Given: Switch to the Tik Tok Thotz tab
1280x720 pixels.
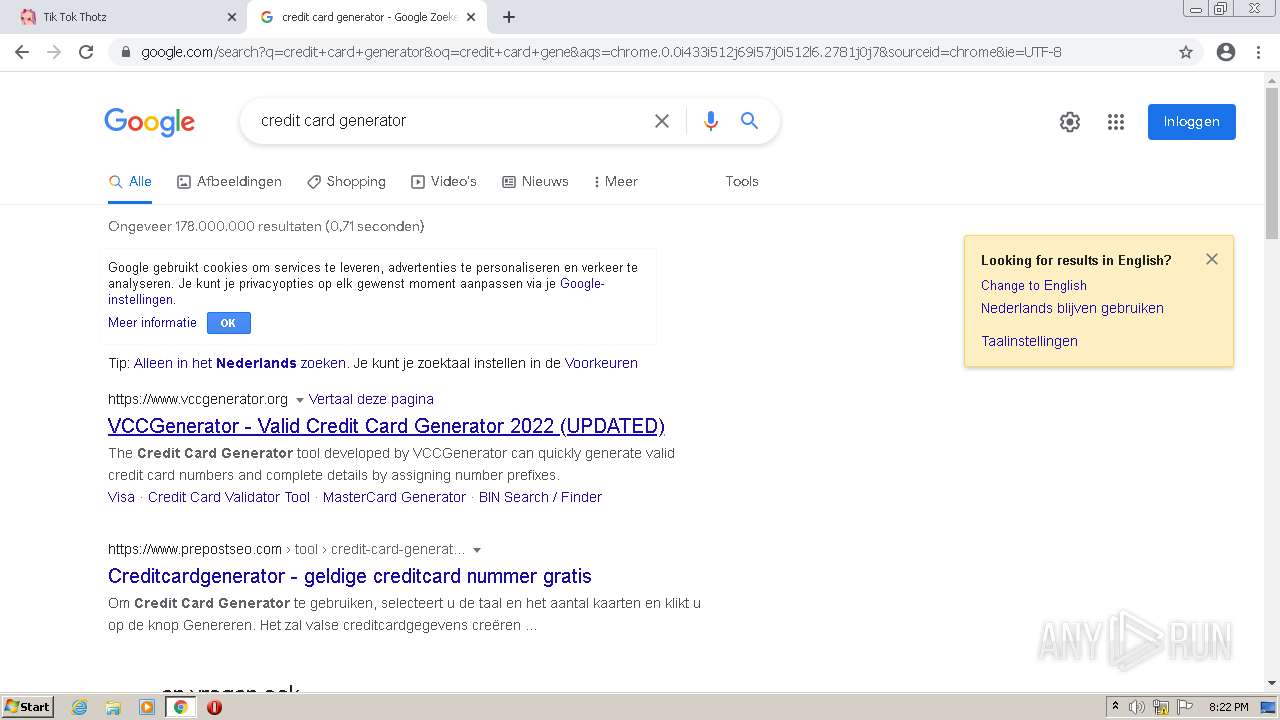Looking at the screenshot, I should 122,17.
